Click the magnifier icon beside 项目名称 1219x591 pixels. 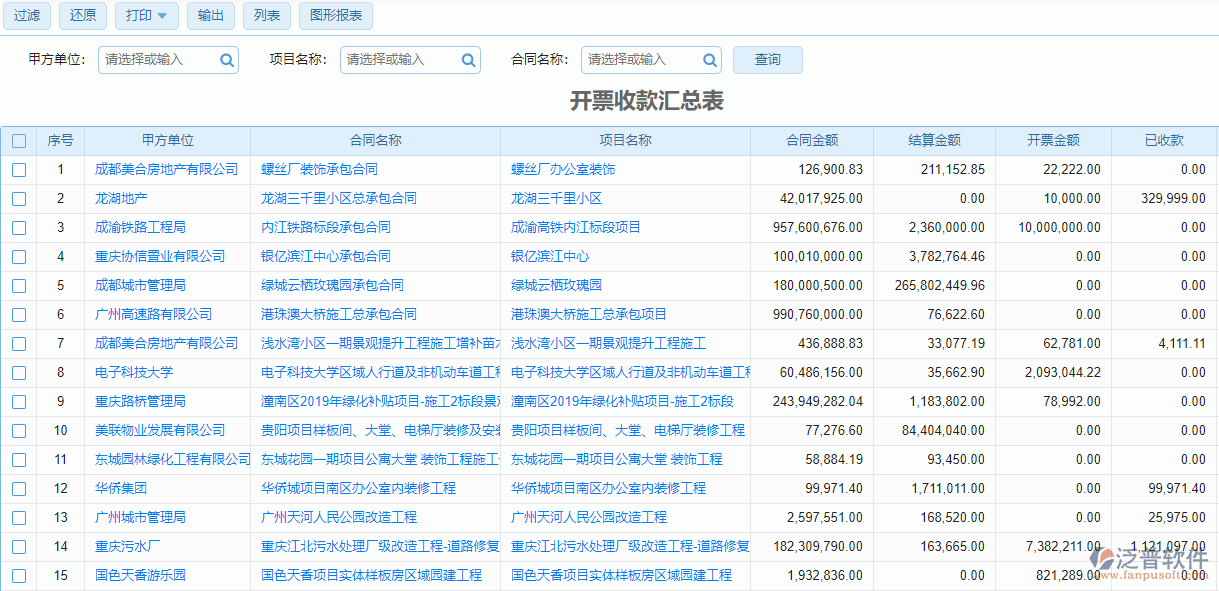click(x=468, y=60)
